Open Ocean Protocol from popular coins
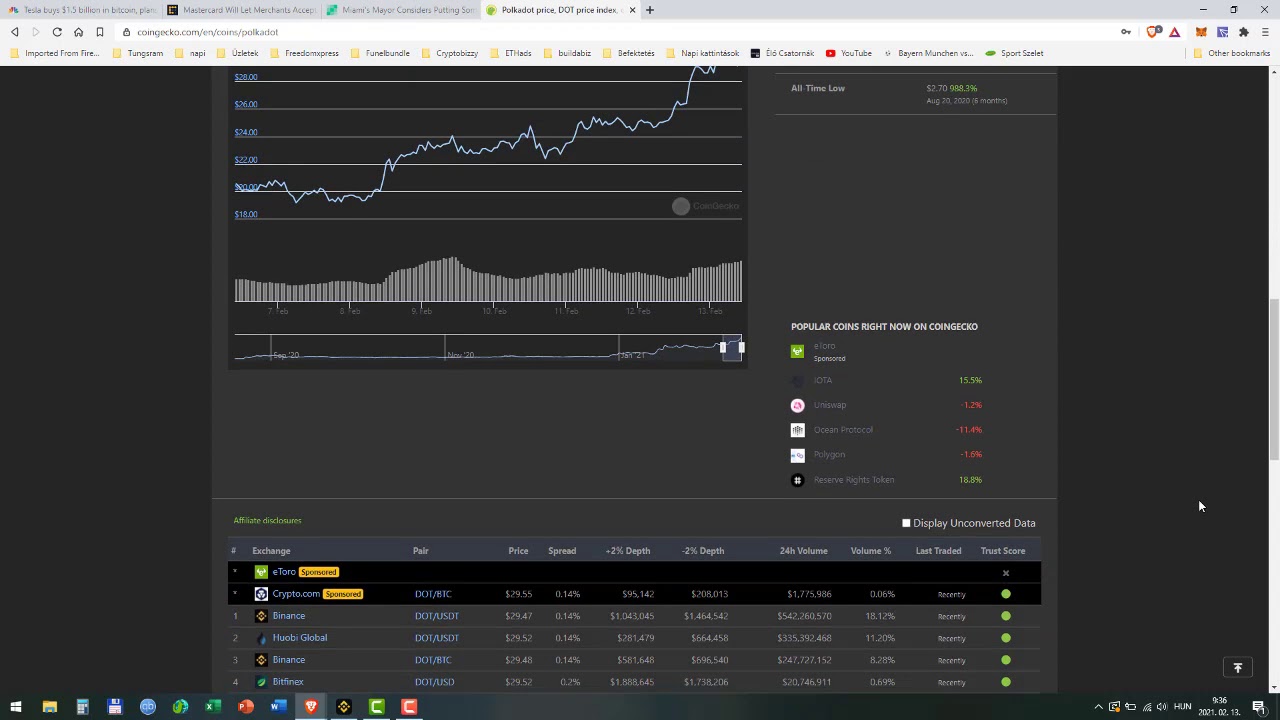 coord(843,430)
